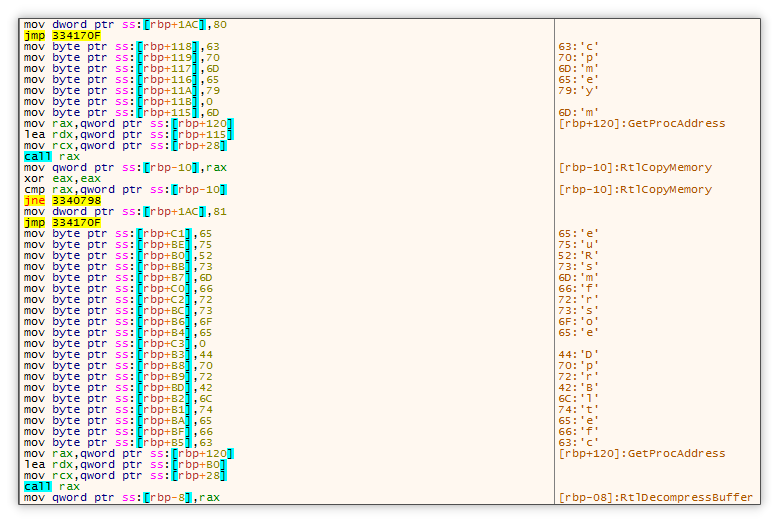
Task: Click the mov byte ptr [rbp+118],63 line
Action: [x=122, y=47]
